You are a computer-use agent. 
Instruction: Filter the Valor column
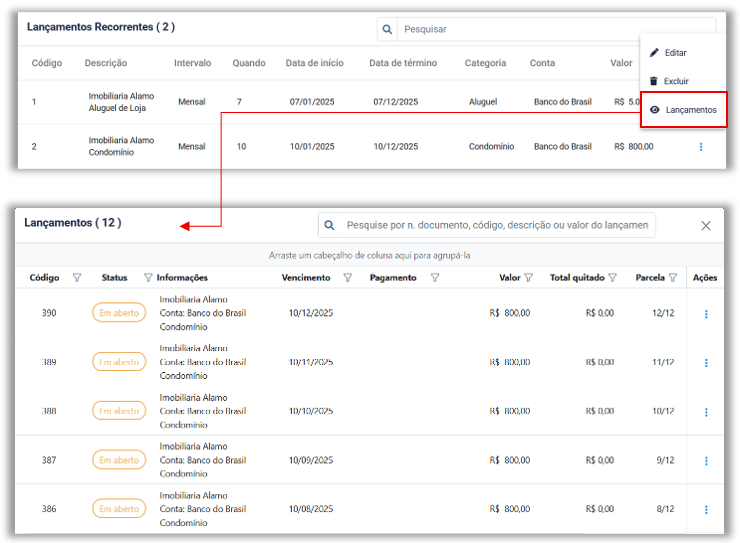[529, 278]
